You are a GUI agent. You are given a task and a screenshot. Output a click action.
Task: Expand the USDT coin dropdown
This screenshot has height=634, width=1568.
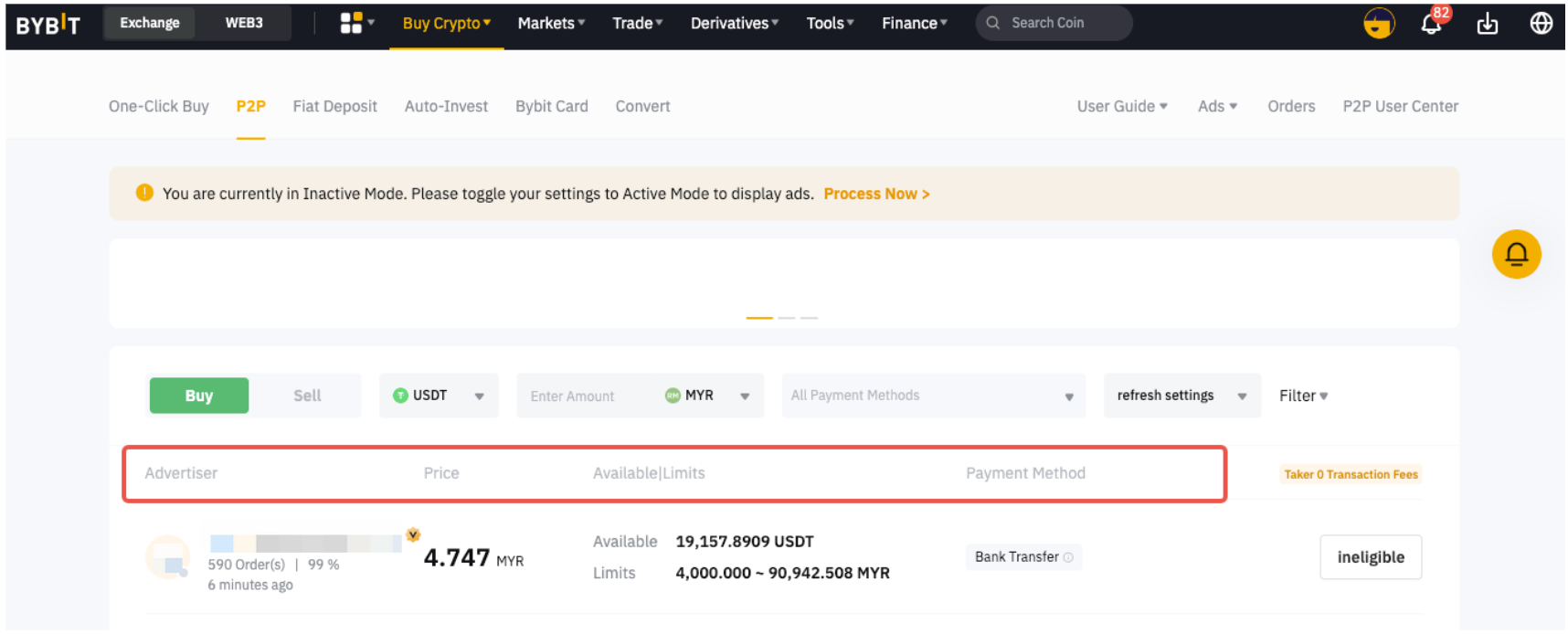pyautogui.click(x=439, y=396)
